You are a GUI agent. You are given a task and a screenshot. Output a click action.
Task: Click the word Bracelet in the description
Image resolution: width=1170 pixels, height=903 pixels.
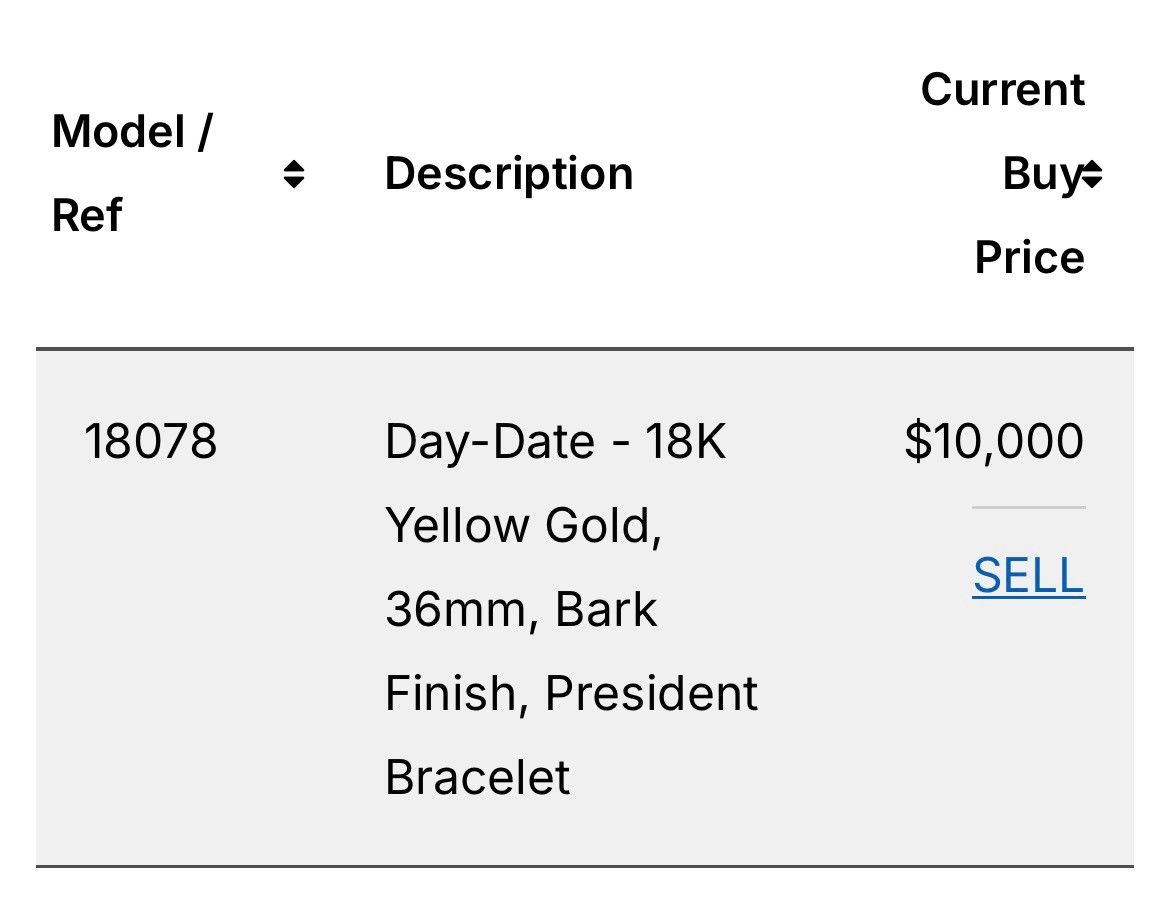point(478,778)
